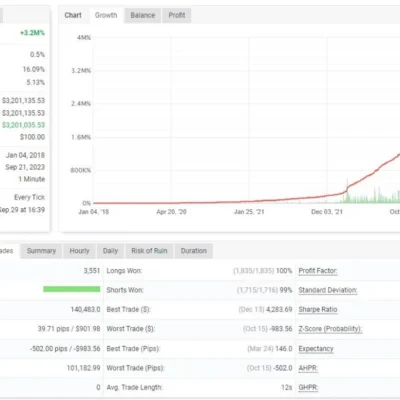Click the Apr 20, '20 axis label
The image size is (400, 400).
pyautogui.click(x=171, y=212)
